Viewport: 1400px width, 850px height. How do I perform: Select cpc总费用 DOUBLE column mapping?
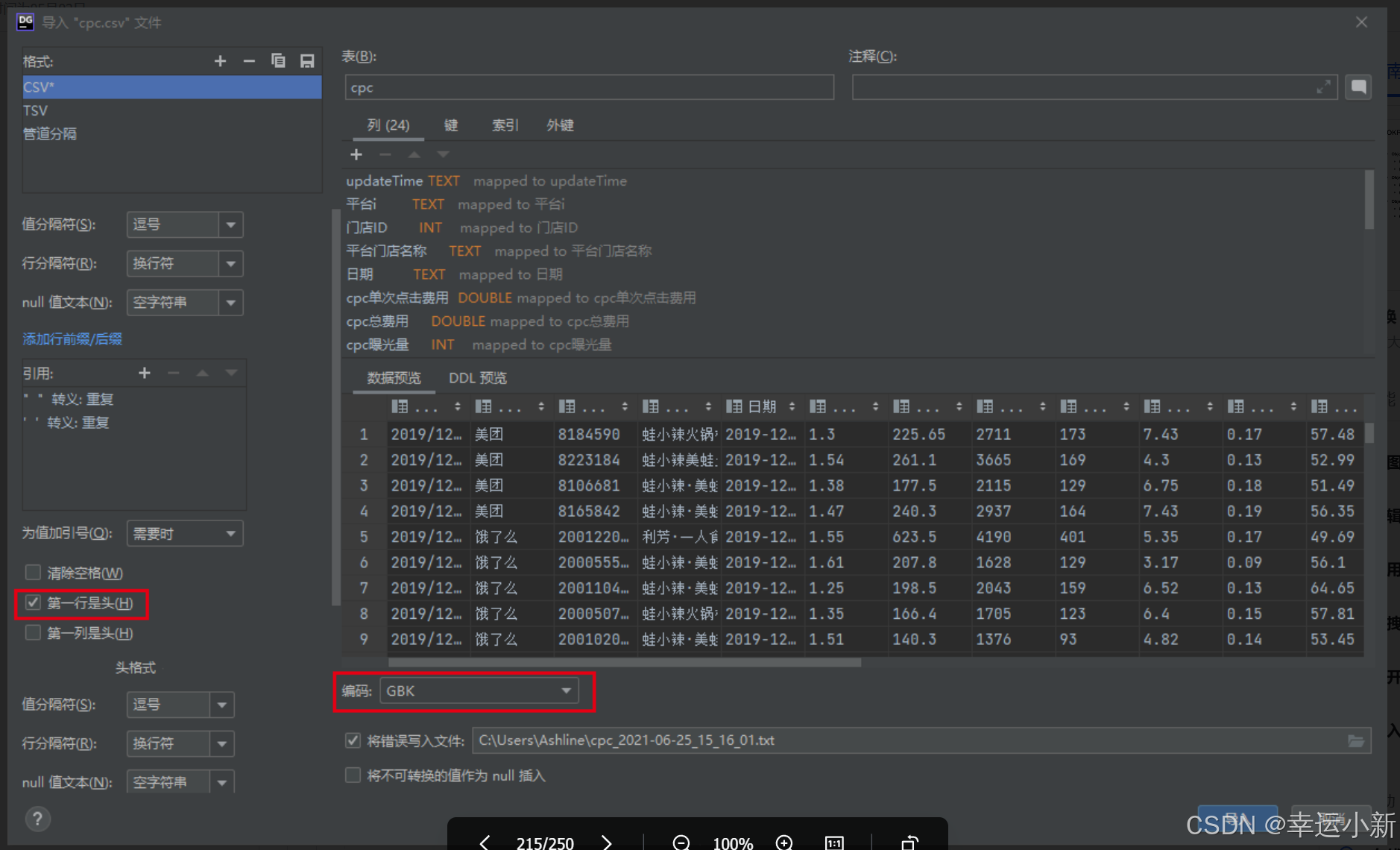854,321
